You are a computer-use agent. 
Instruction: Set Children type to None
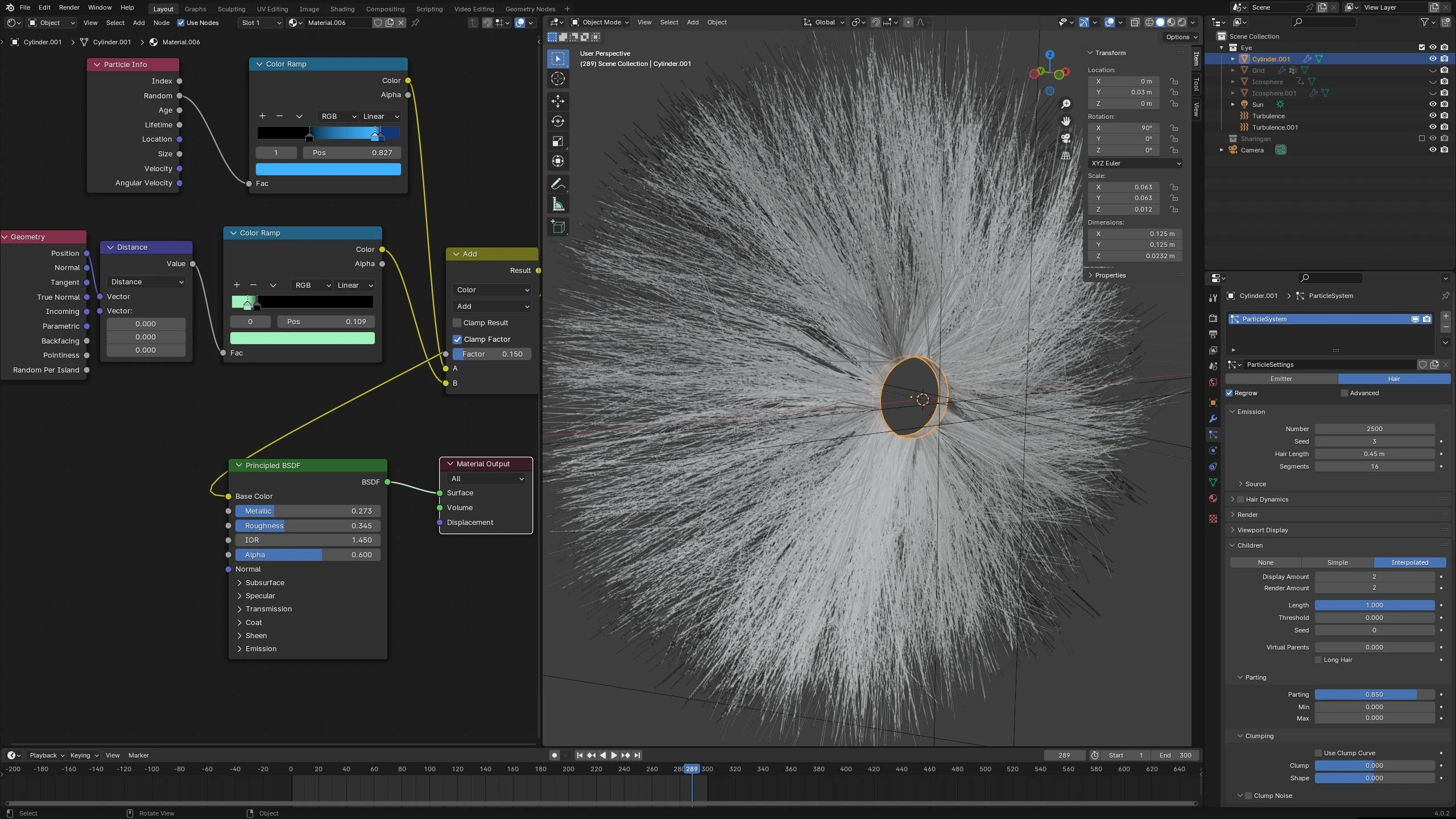click(x=1265, y=562)
